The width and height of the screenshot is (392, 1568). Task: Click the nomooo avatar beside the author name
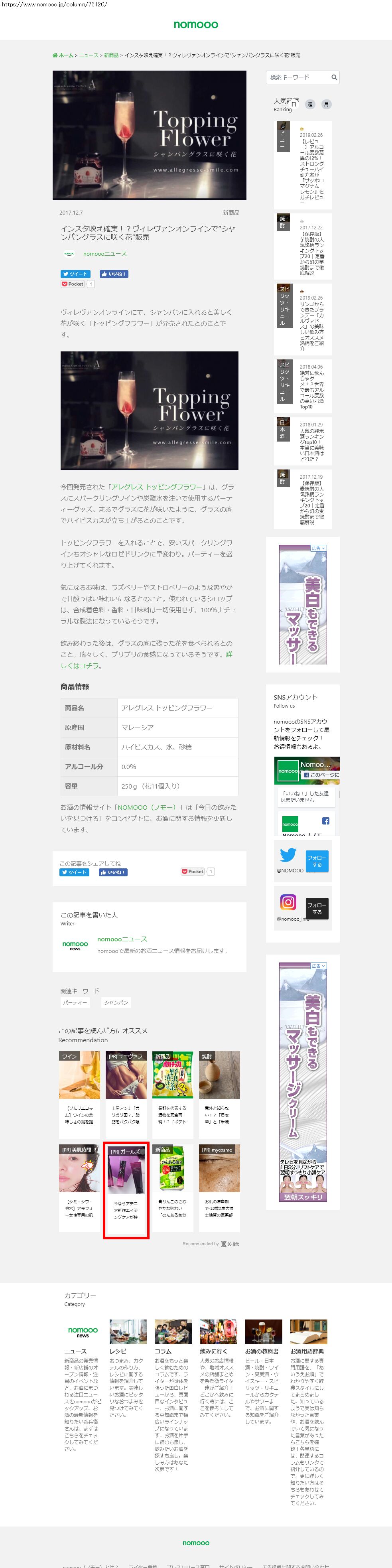tap(69, 254)
